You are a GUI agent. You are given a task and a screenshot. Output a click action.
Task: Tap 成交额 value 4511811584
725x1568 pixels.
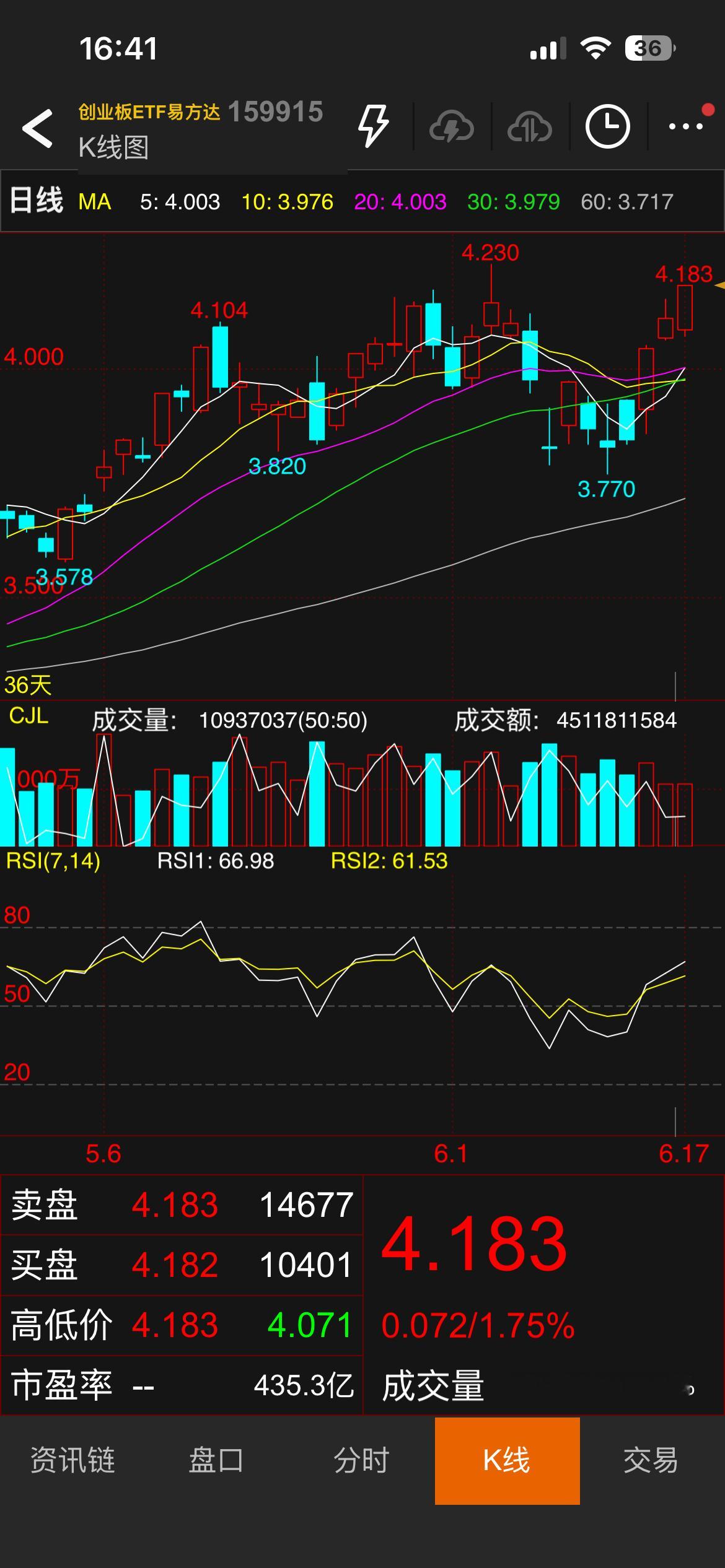tap(617, 720)
